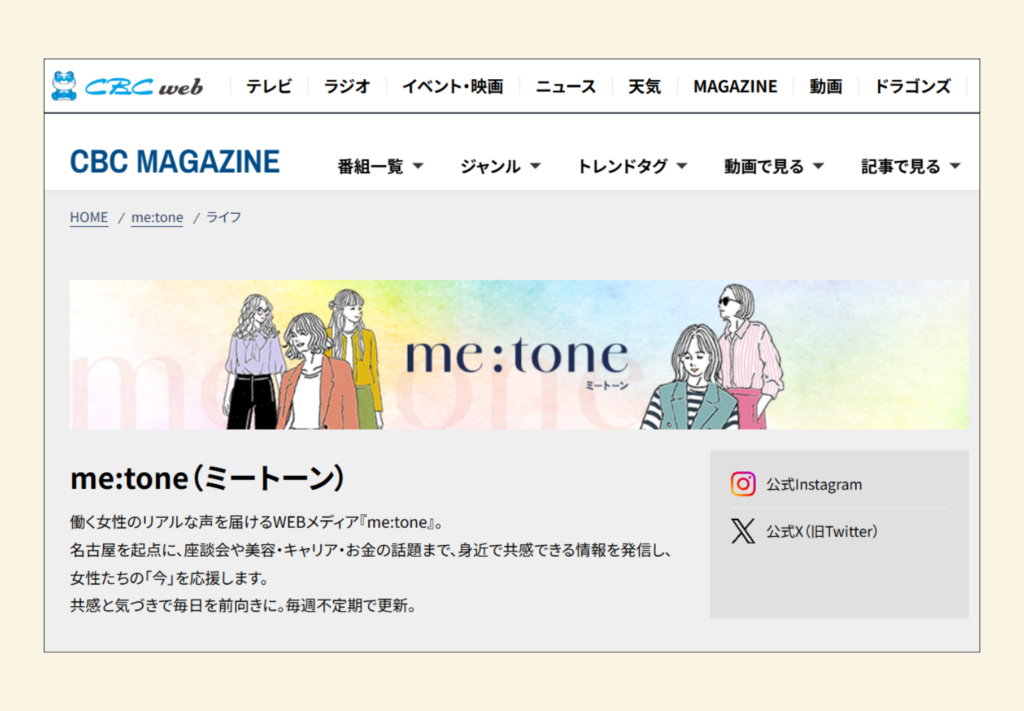Click the CBC web logo mascot icon
Screen dimensions: 1024x711
[64, 86]
